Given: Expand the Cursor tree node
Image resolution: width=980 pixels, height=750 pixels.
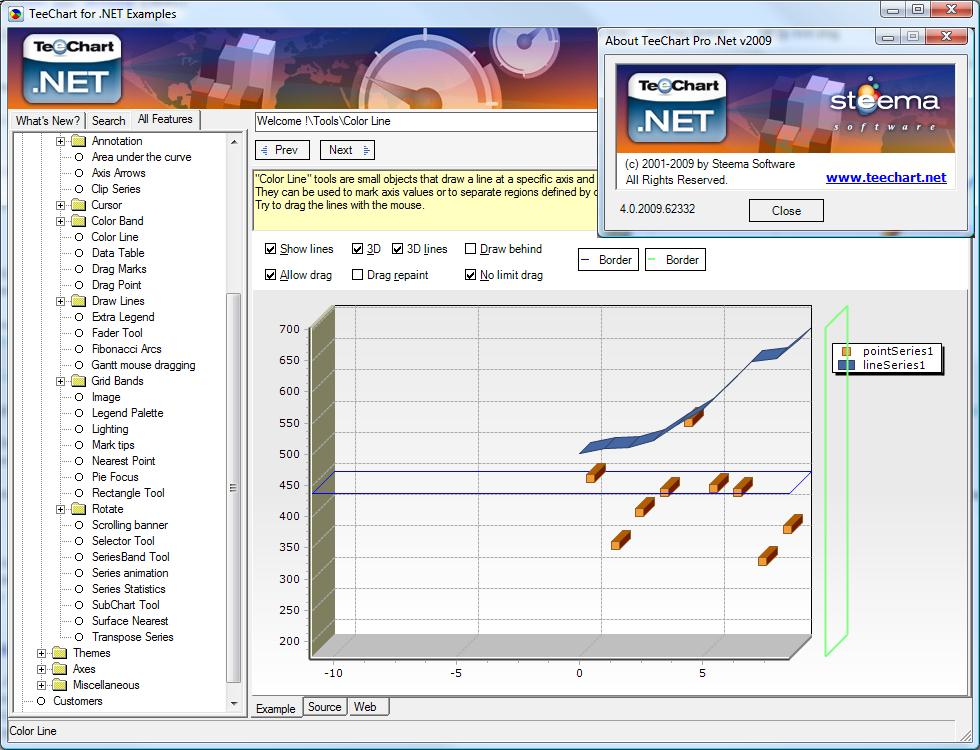Looking at the screenshot, I should click(61, 205).
